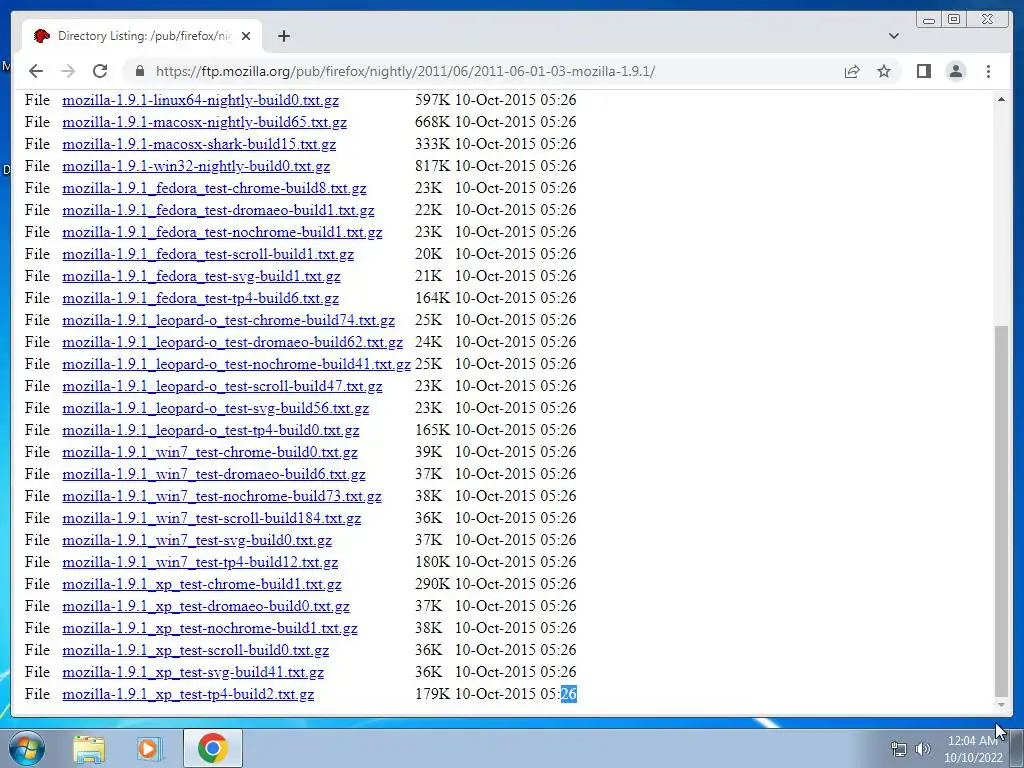
Task: Click the 597K size in first row
Action: 432,100
